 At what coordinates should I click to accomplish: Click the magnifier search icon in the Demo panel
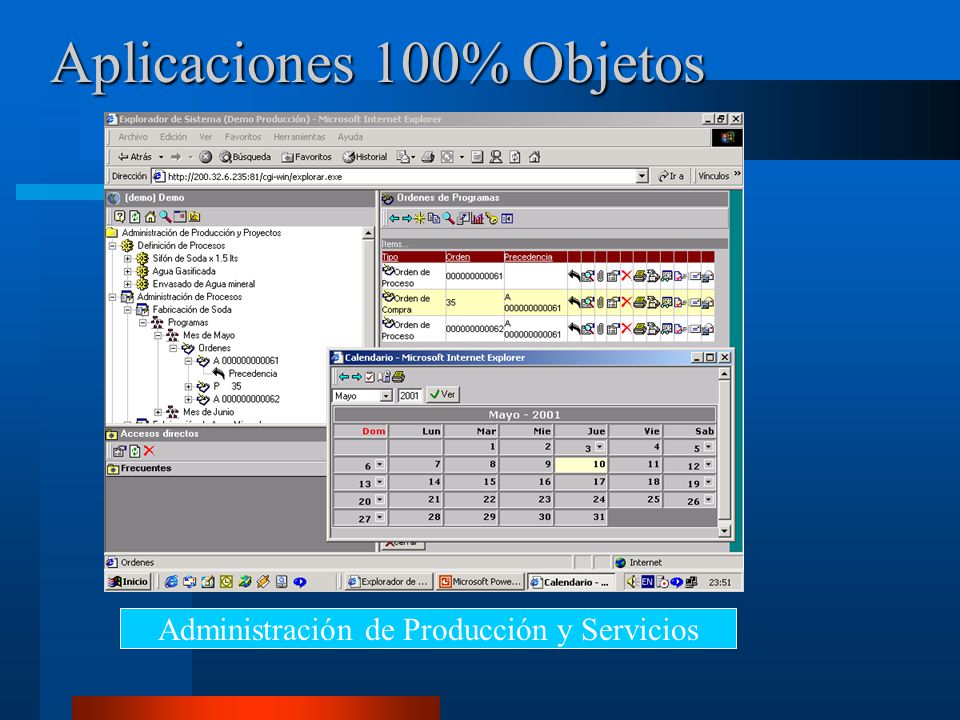pos(165,216)
